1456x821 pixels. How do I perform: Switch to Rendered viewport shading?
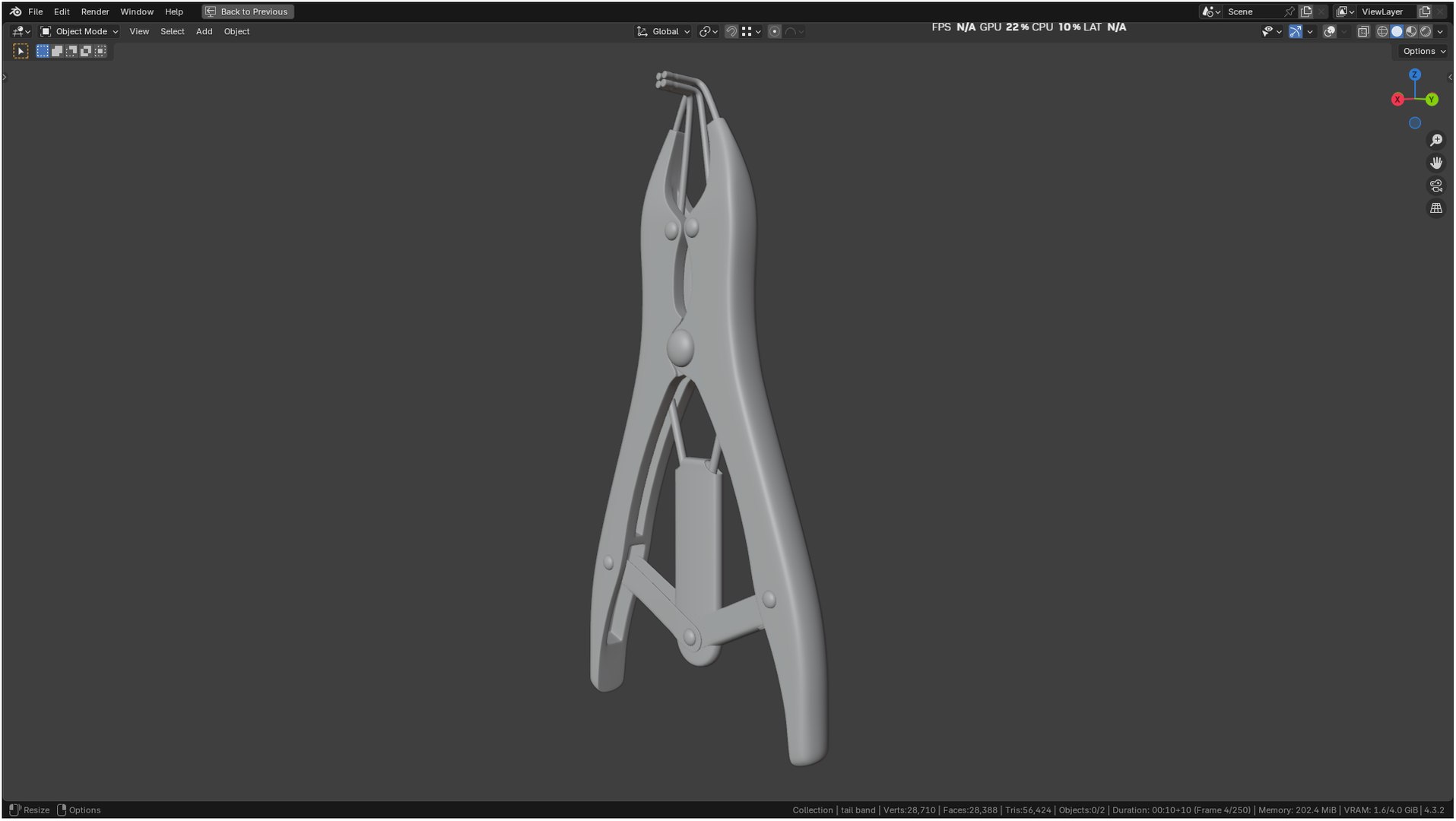(1426, 31)
